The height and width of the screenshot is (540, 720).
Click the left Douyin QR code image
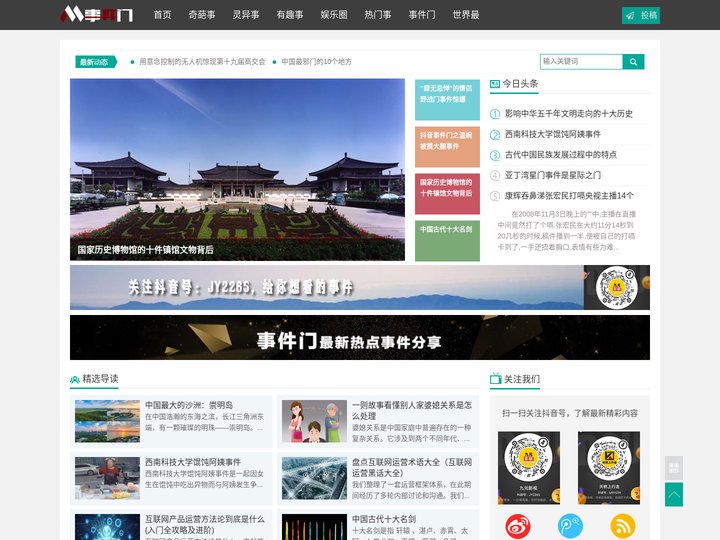(529, 467)
